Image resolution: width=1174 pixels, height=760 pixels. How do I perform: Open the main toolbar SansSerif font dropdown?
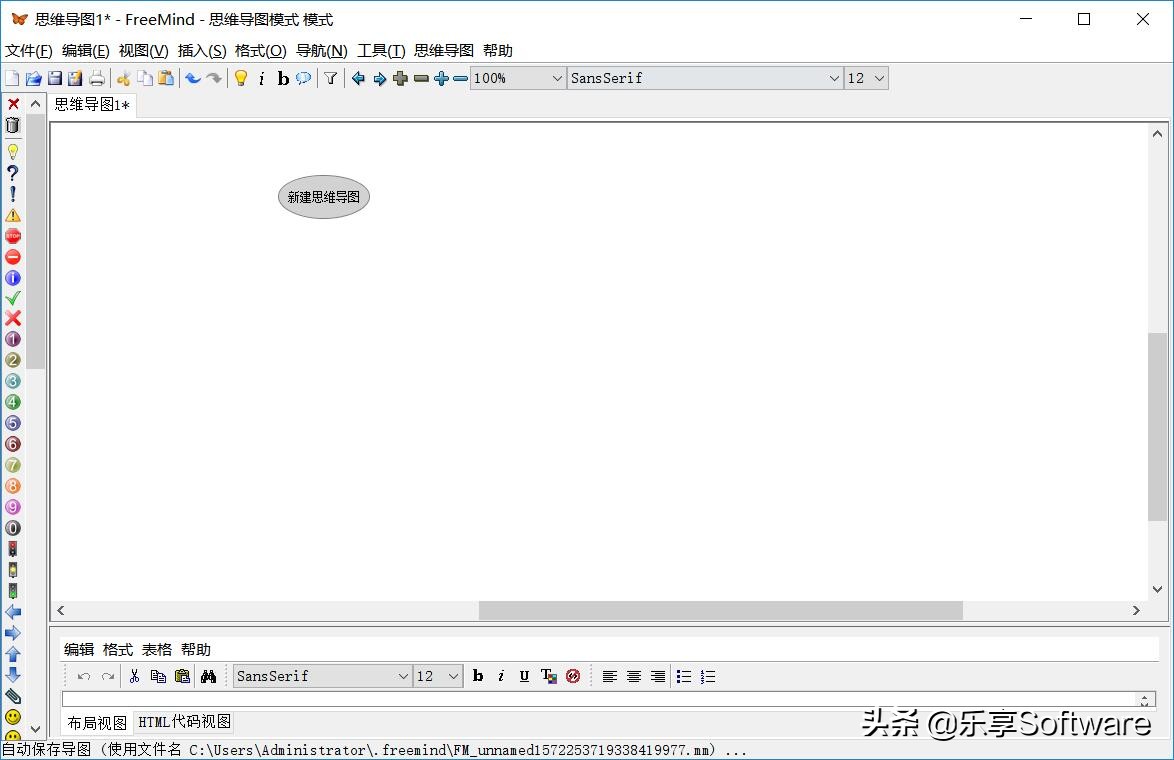(705, 79)
